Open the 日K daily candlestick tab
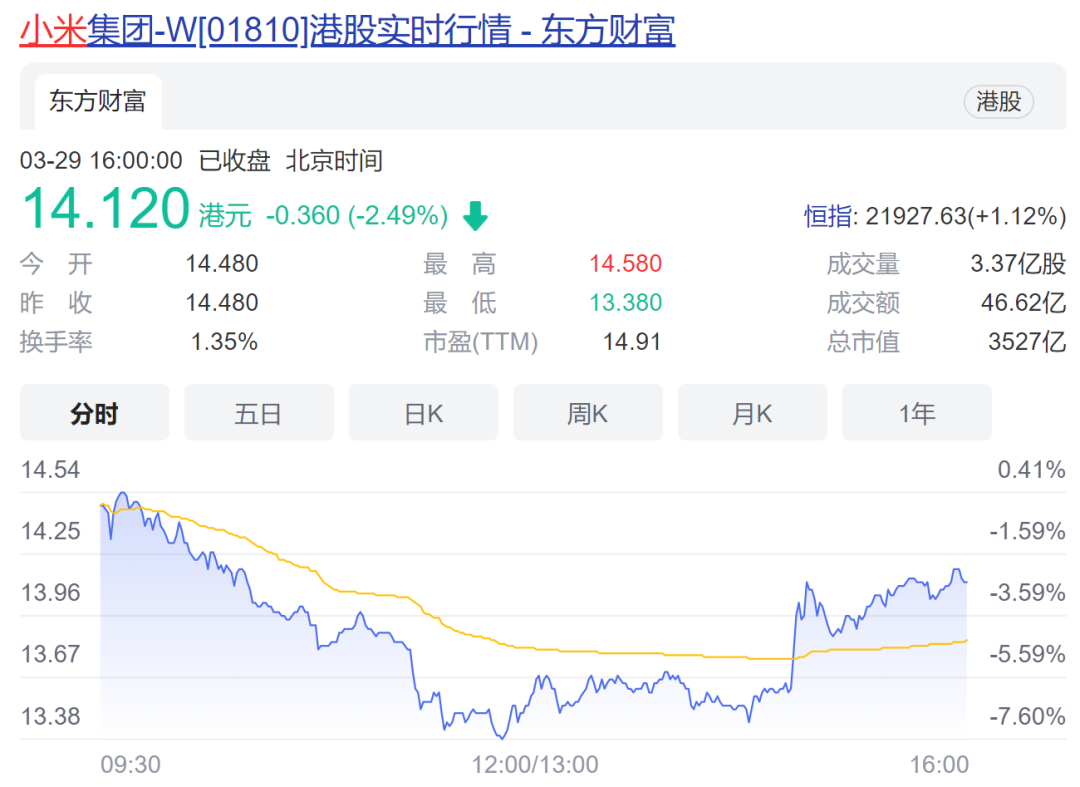The width and height of the screenshot is (1080, 787). tap(423, 413)
